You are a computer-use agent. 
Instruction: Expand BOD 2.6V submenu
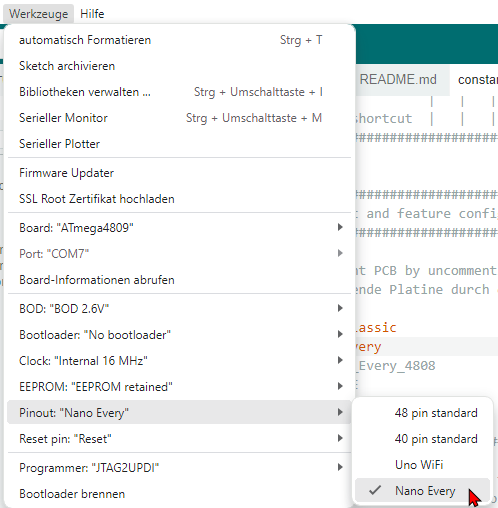pyautogui.click(x=179, y=309)
